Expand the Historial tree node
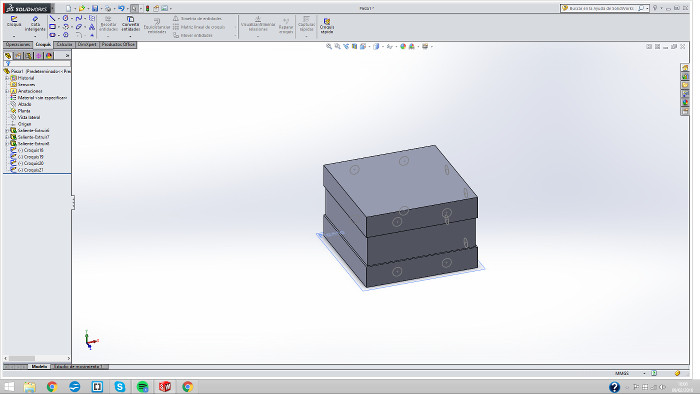Image resolution: width=700 pixels, height=394 pixels. tap(7, 78)
